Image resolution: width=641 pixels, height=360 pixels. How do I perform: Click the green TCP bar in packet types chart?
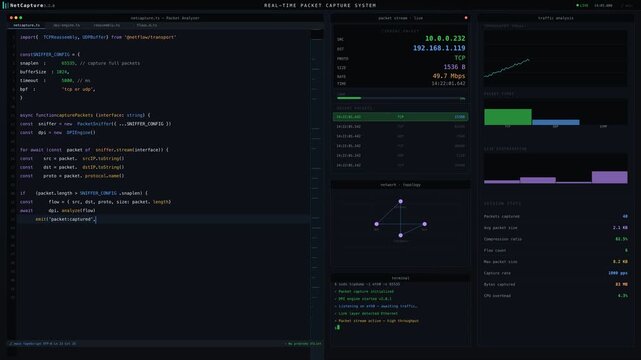(x=508, y=117)
